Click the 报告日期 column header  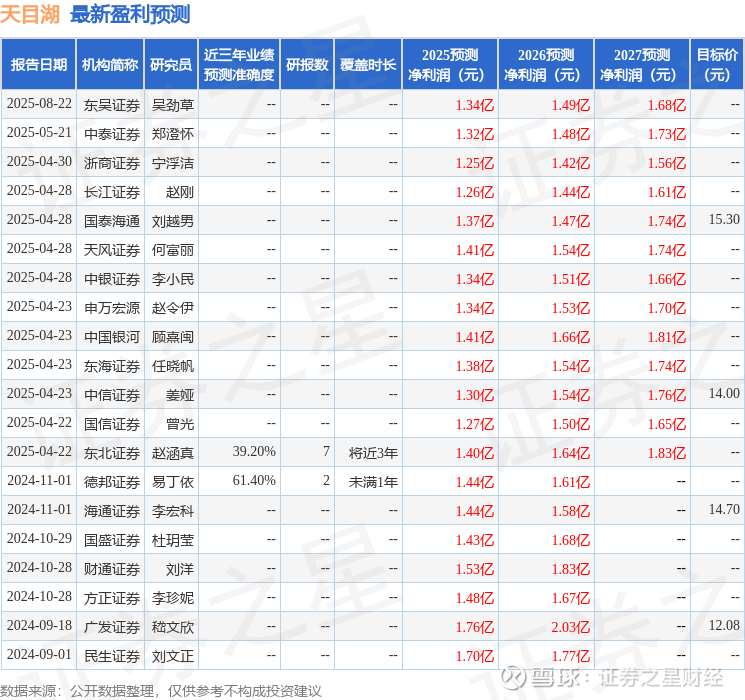coord(38,65)
